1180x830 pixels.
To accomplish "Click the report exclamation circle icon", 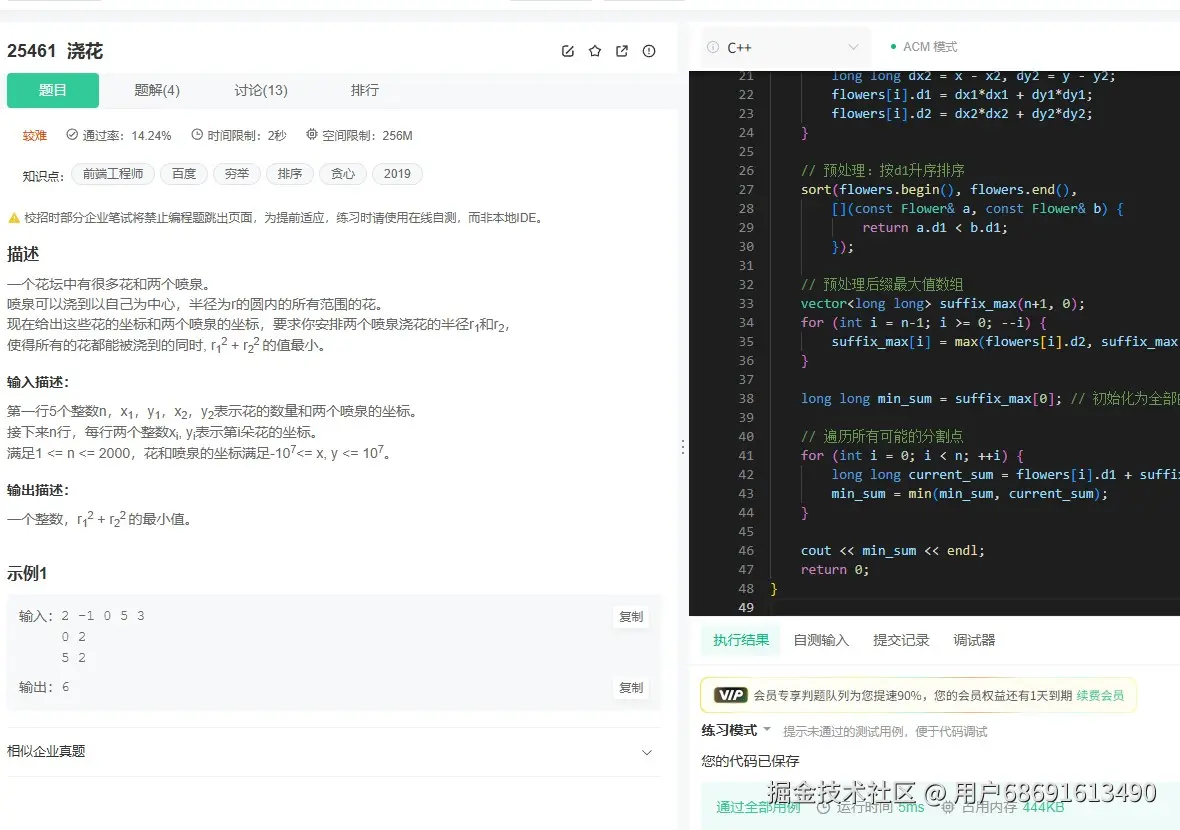I will (649, 51).
